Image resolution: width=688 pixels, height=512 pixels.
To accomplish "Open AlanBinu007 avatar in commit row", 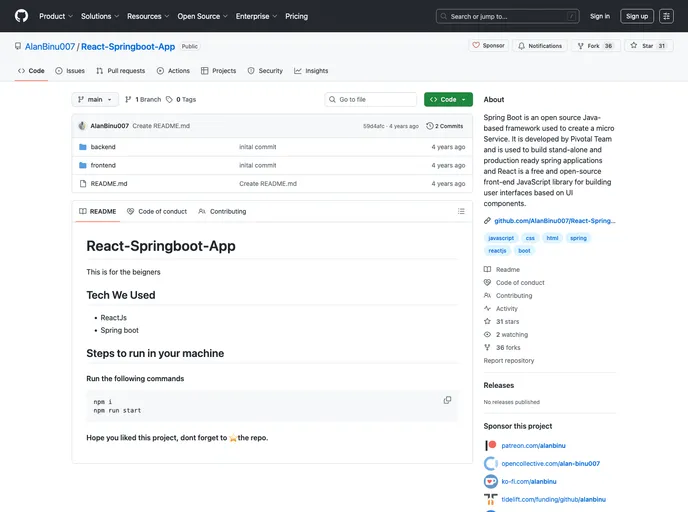I will click(x=82, y=126).
